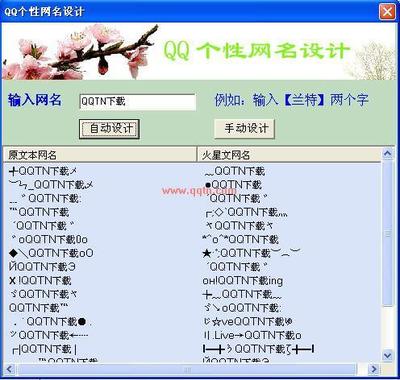The width and height of the screenshot is (400, 380).
Task: Click the horizontal scrollbar right arrow
Action: click(x=374, y=369)
